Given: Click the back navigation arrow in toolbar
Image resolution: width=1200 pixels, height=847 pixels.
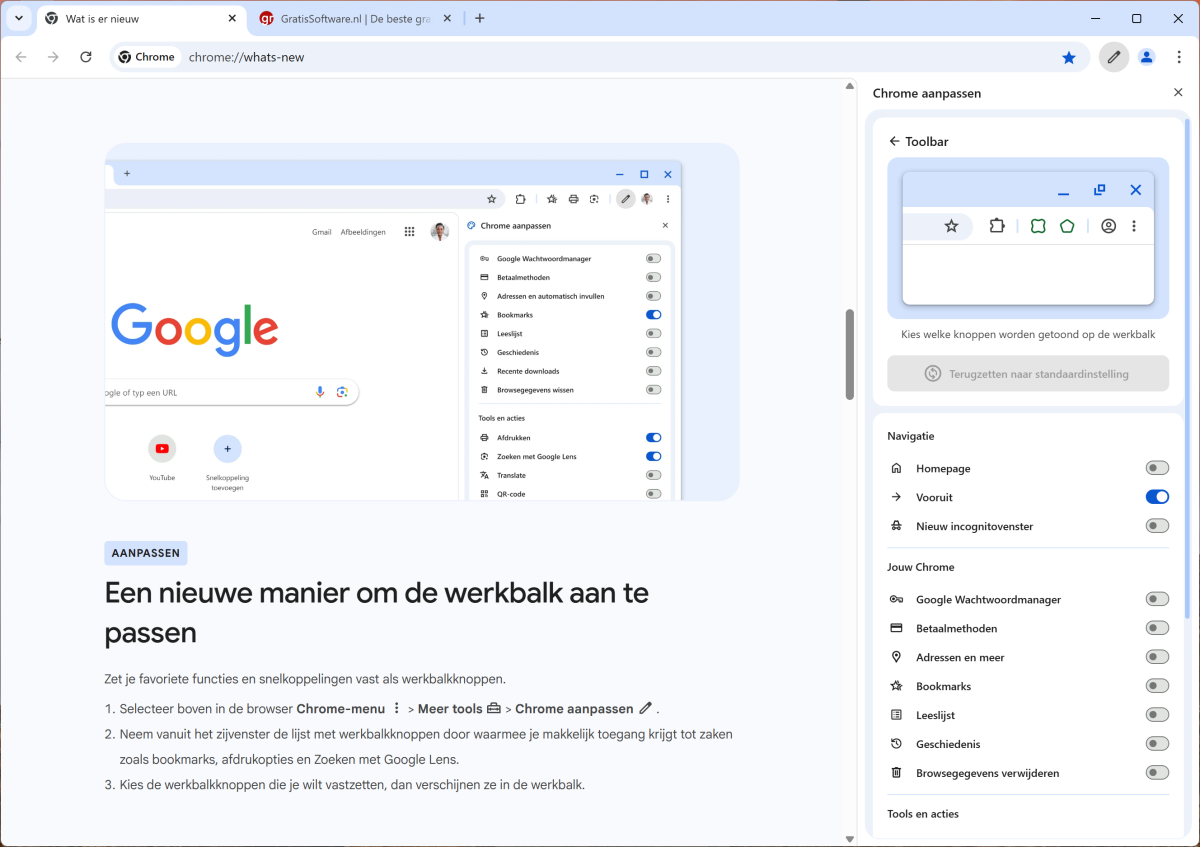Looking at the screenshot, I should (21, 57).
